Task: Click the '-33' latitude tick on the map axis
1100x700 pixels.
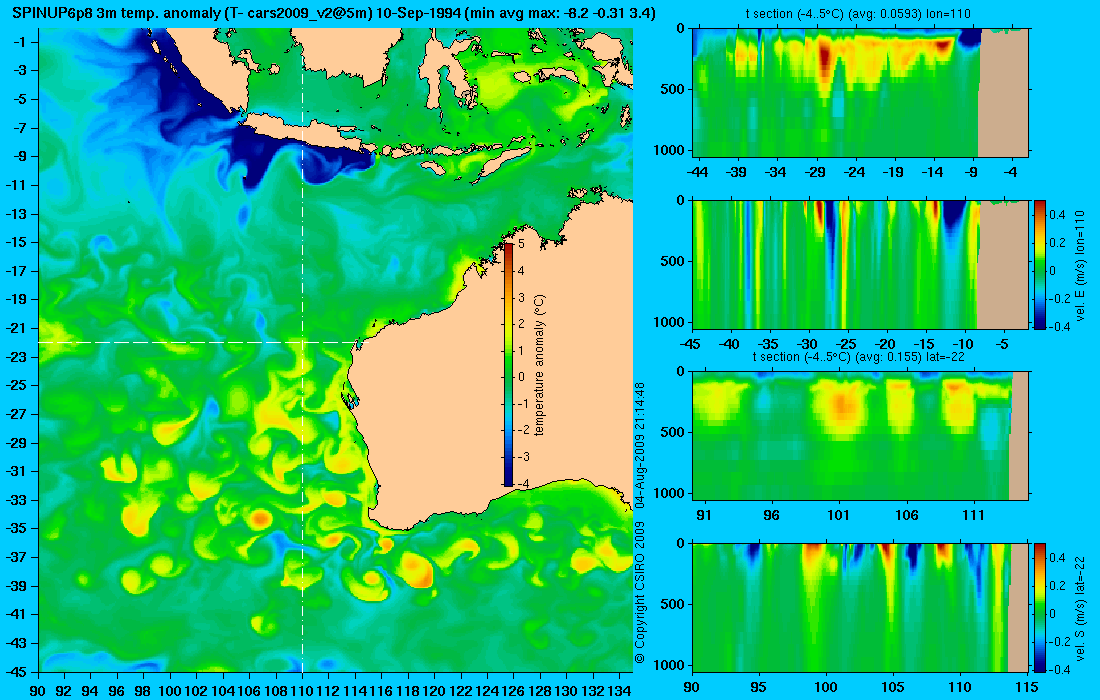Action: pos(16,499)
